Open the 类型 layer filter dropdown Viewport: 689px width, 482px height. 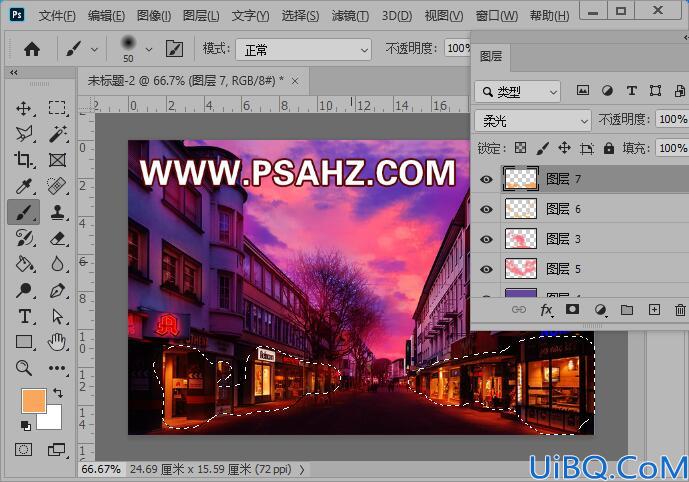(x=517, y=92)
